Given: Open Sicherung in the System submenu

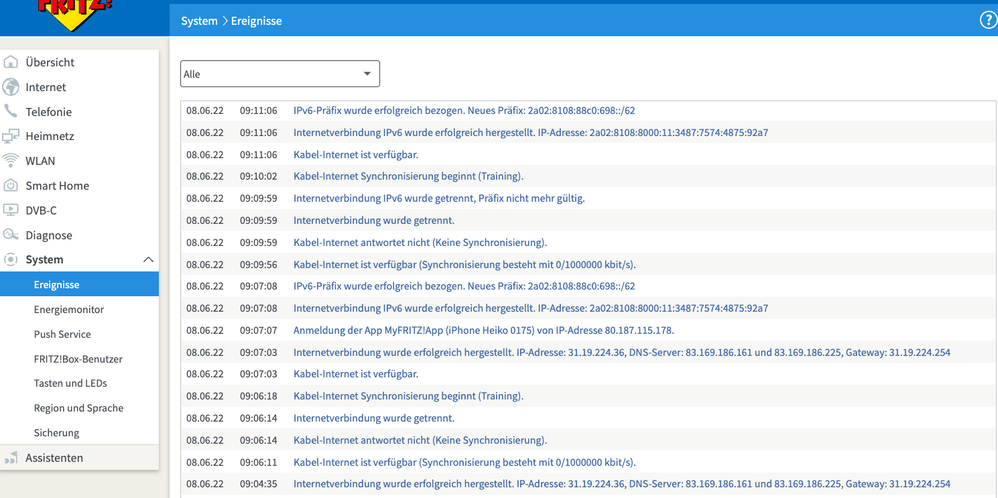Looking at the screenshot, I should point(57,433).
